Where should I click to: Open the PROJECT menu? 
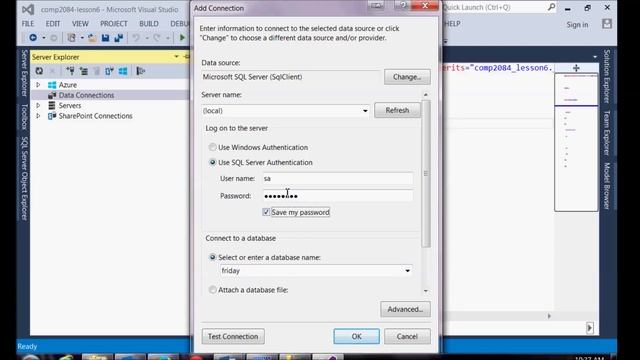tap(114, 24)
